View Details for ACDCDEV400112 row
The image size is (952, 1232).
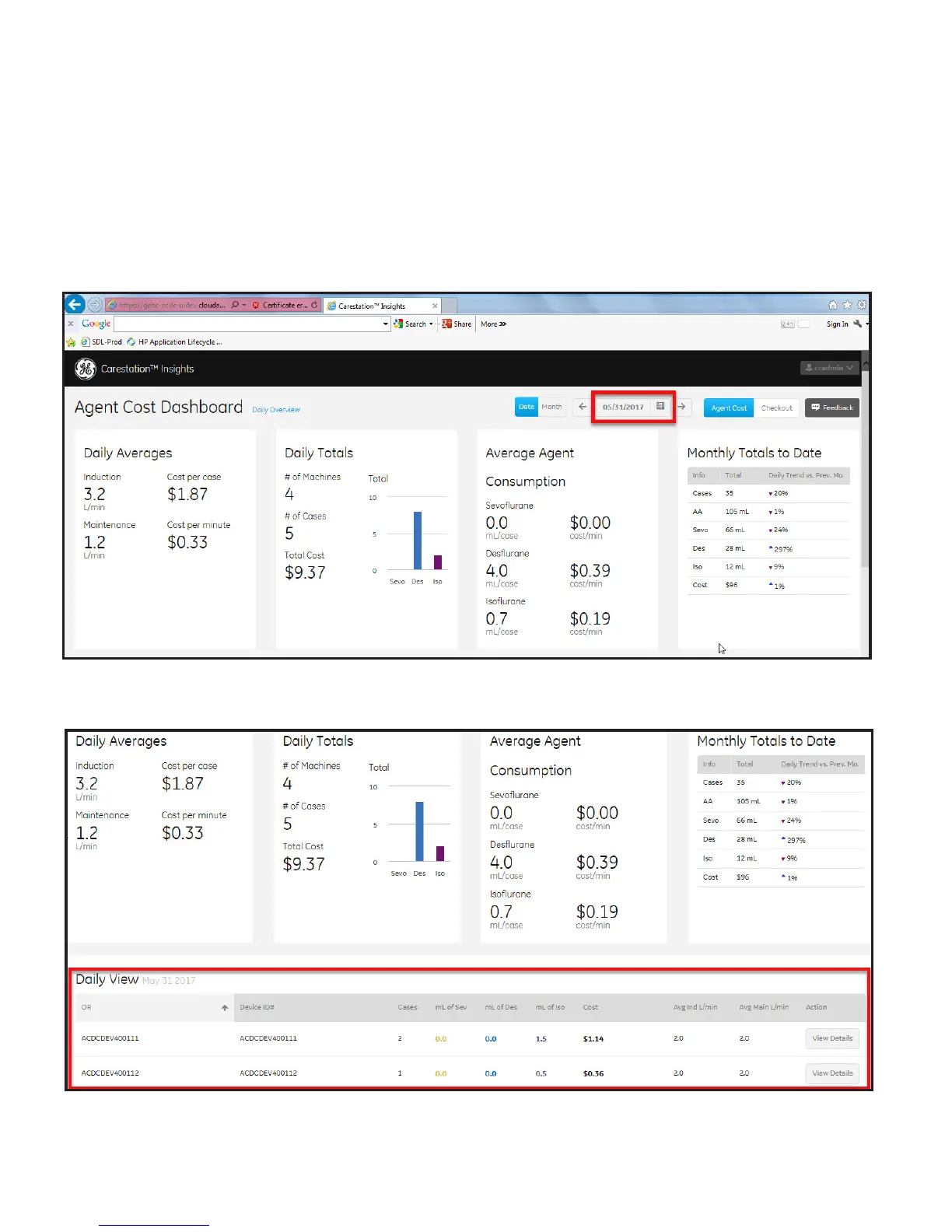pos(832,1073)
